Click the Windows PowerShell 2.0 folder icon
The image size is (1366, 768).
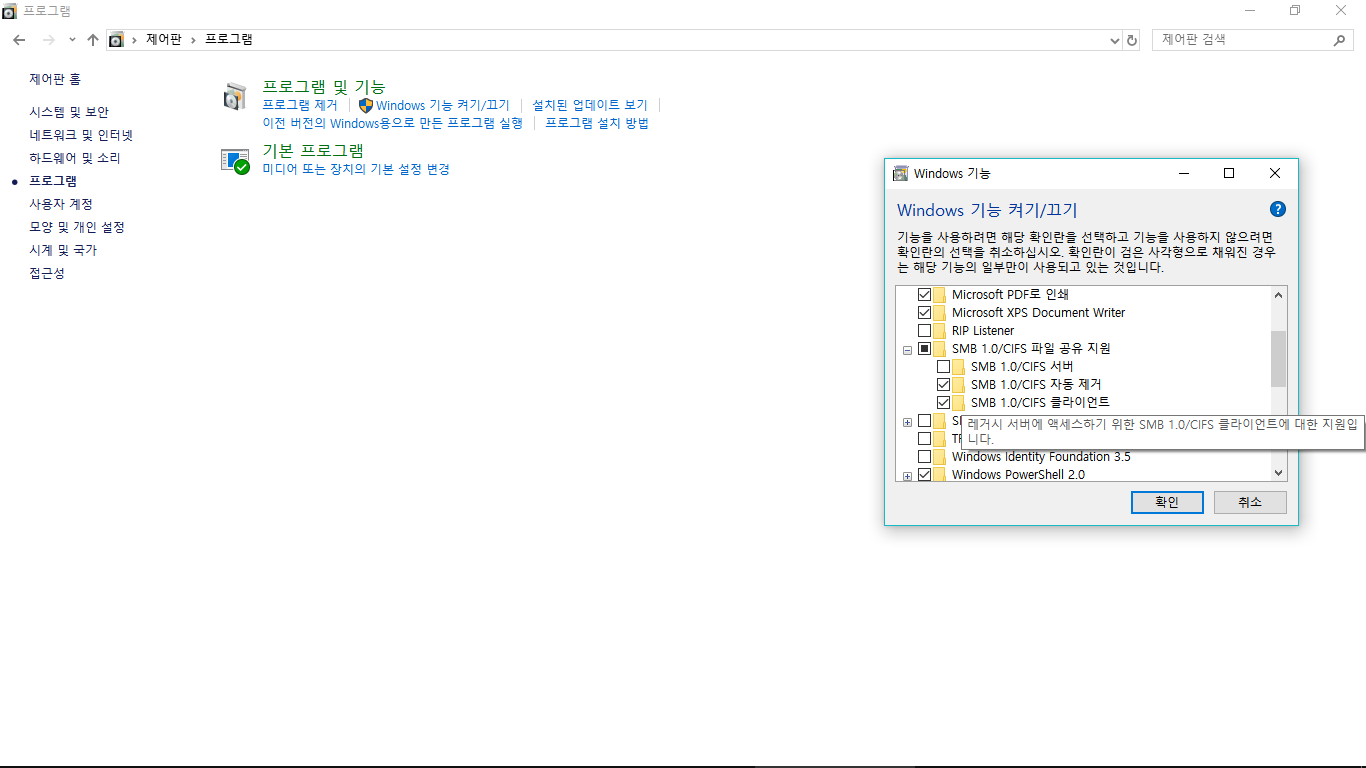(939, 474)
